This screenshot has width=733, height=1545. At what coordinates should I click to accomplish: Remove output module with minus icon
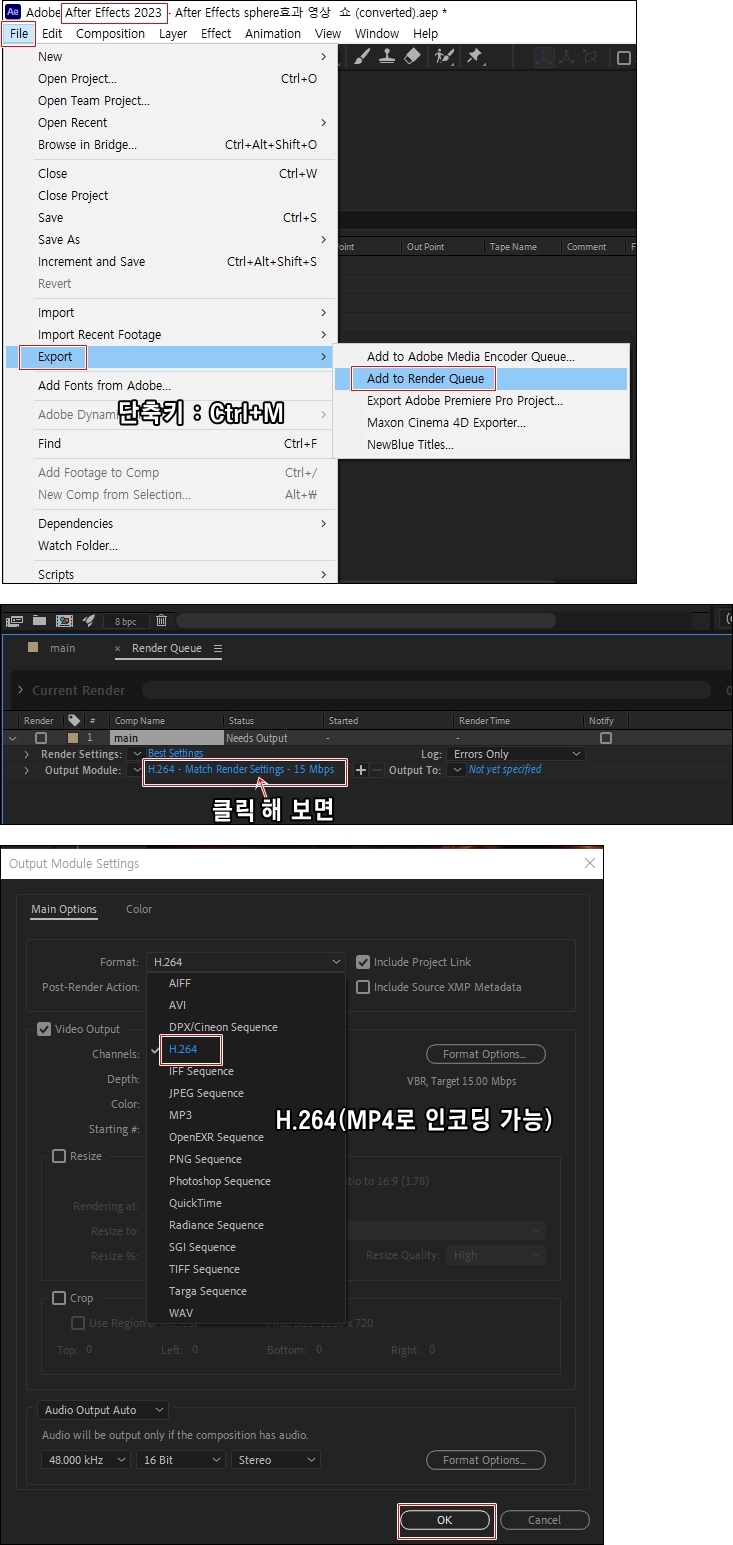(x=377, y=770)
